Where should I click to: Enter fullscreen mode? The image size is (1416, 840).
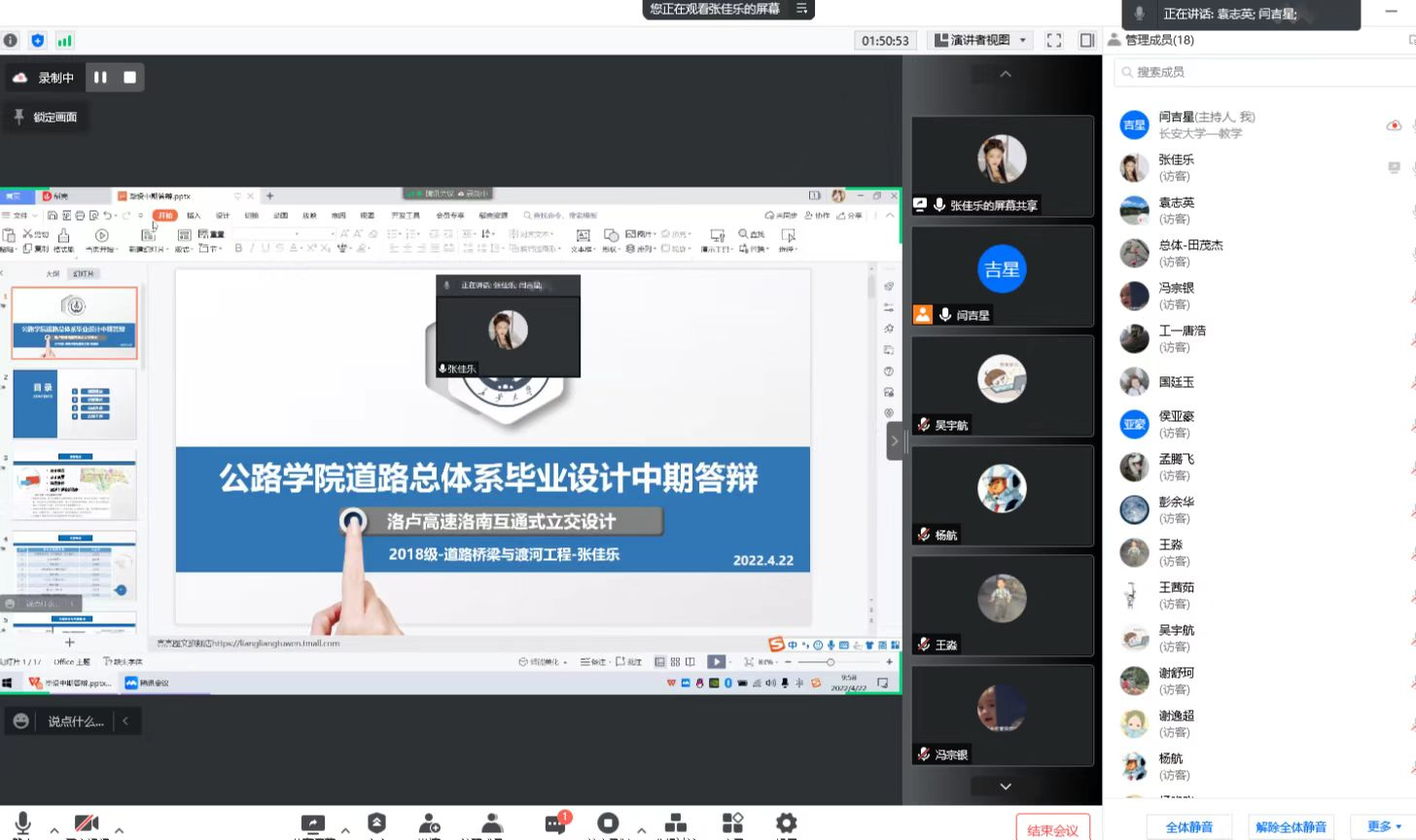pos(1054,40)
